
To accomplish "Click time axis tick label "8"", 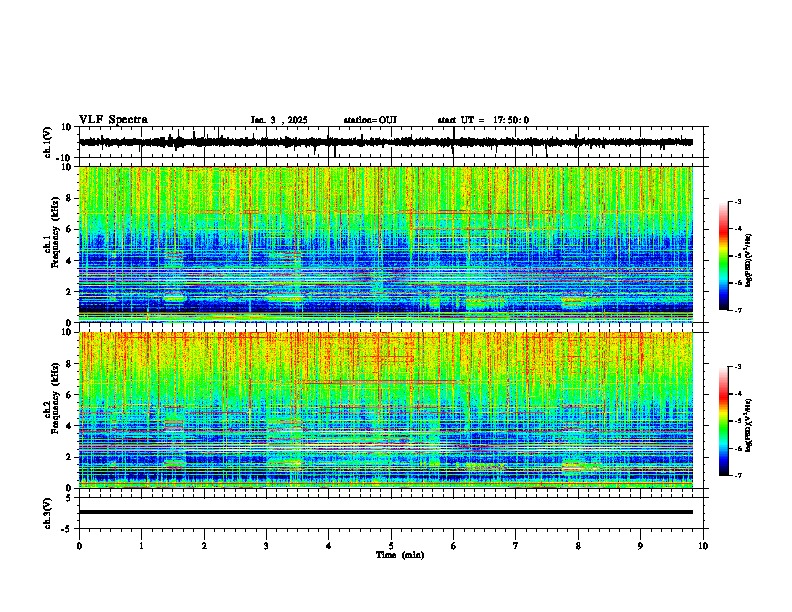I will pyautogui.click(x=578, y=546).
